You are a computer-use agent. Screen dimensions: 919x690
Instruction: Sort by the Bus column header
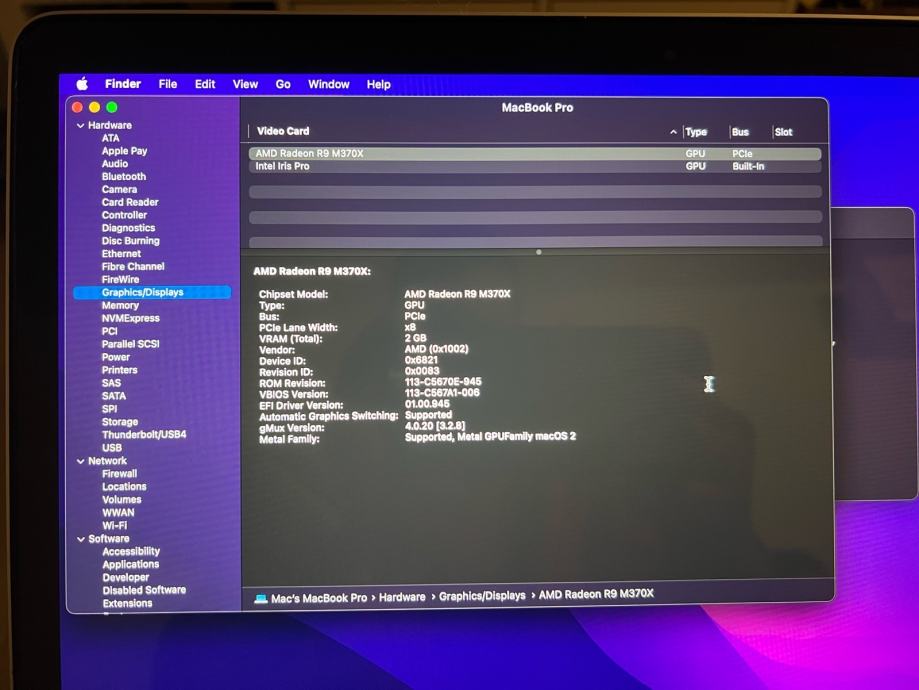tap(740, 132)
